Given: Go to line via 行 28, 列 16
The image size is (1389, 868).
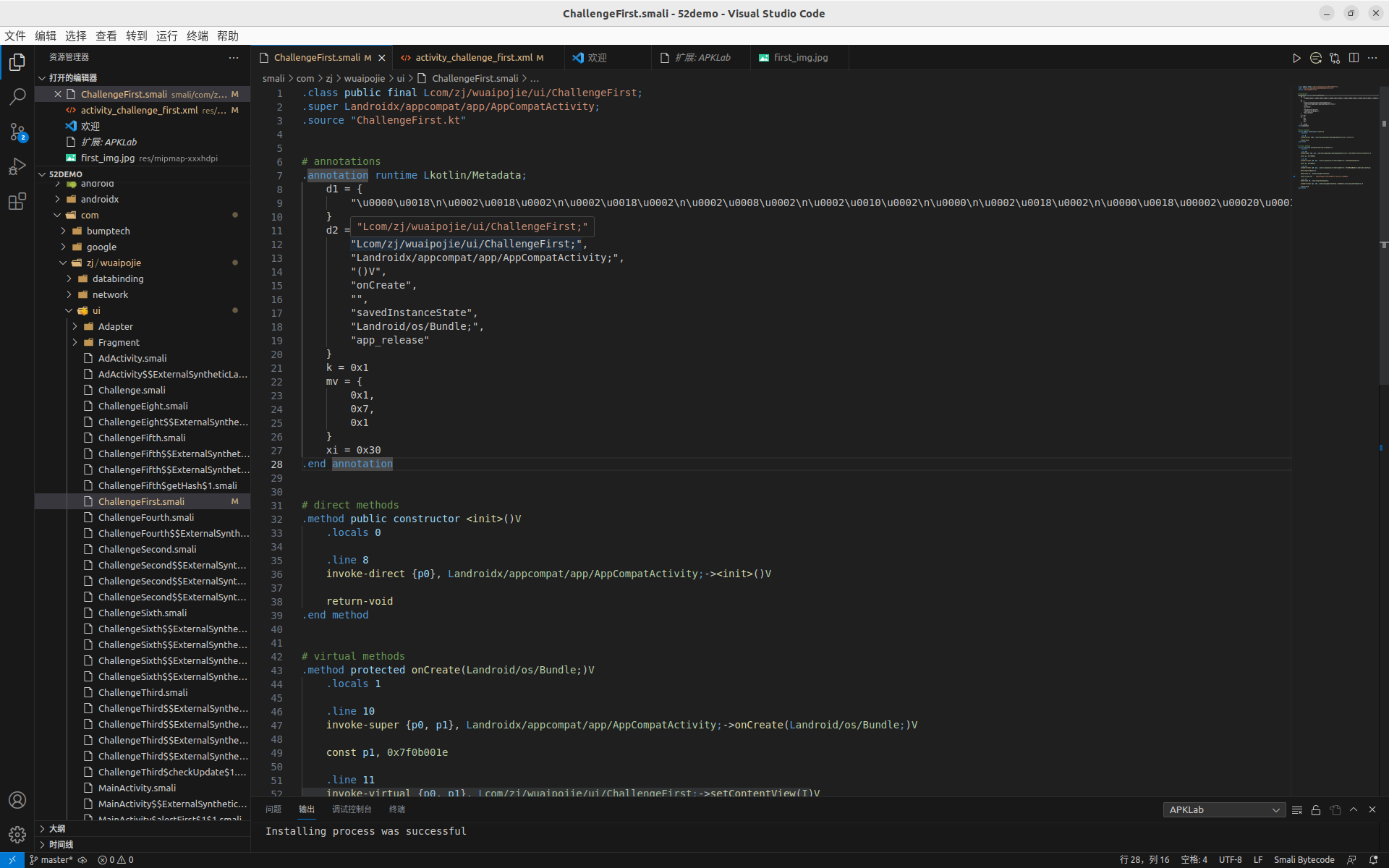Looking at the screenshot, I should 1144,860.
